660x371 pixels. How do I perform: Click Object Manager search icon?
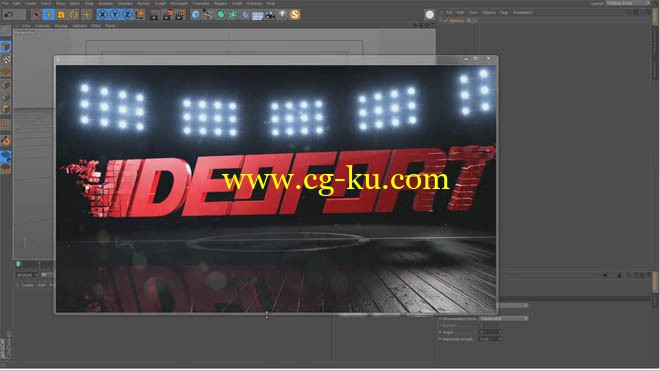pyautogui.click(x=629, y=13)
